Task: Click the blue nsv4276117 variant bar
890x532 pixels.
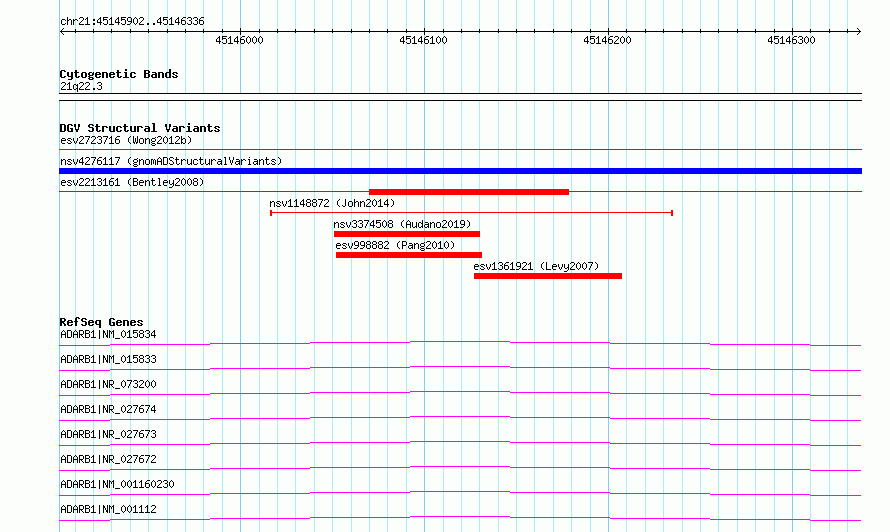Action: [460, 171]
